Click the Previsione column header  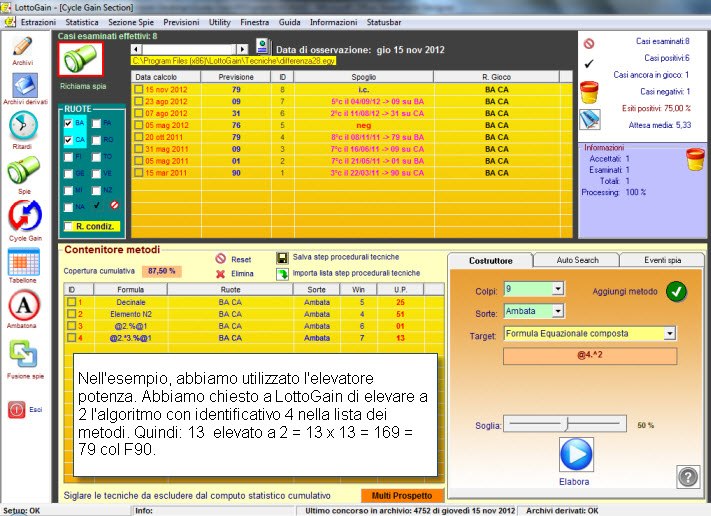coord(235,77)
